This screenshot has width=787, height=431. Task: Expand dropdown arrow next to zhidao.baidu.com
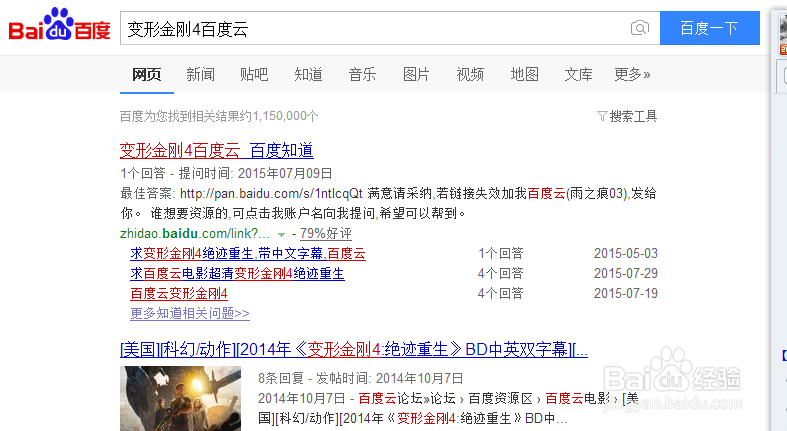(282, 234)
